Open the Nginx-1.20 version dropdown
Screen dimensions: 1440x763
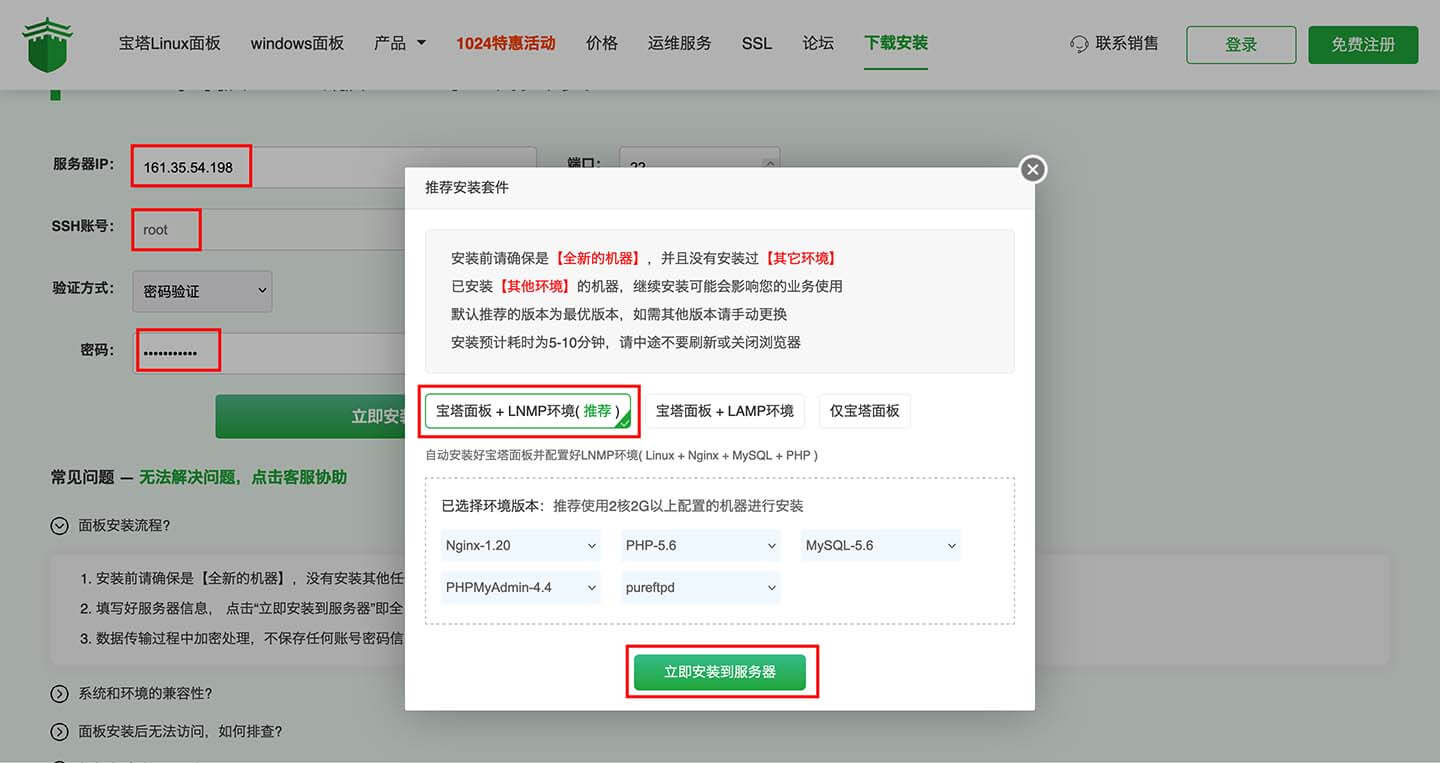coord(521,546)
